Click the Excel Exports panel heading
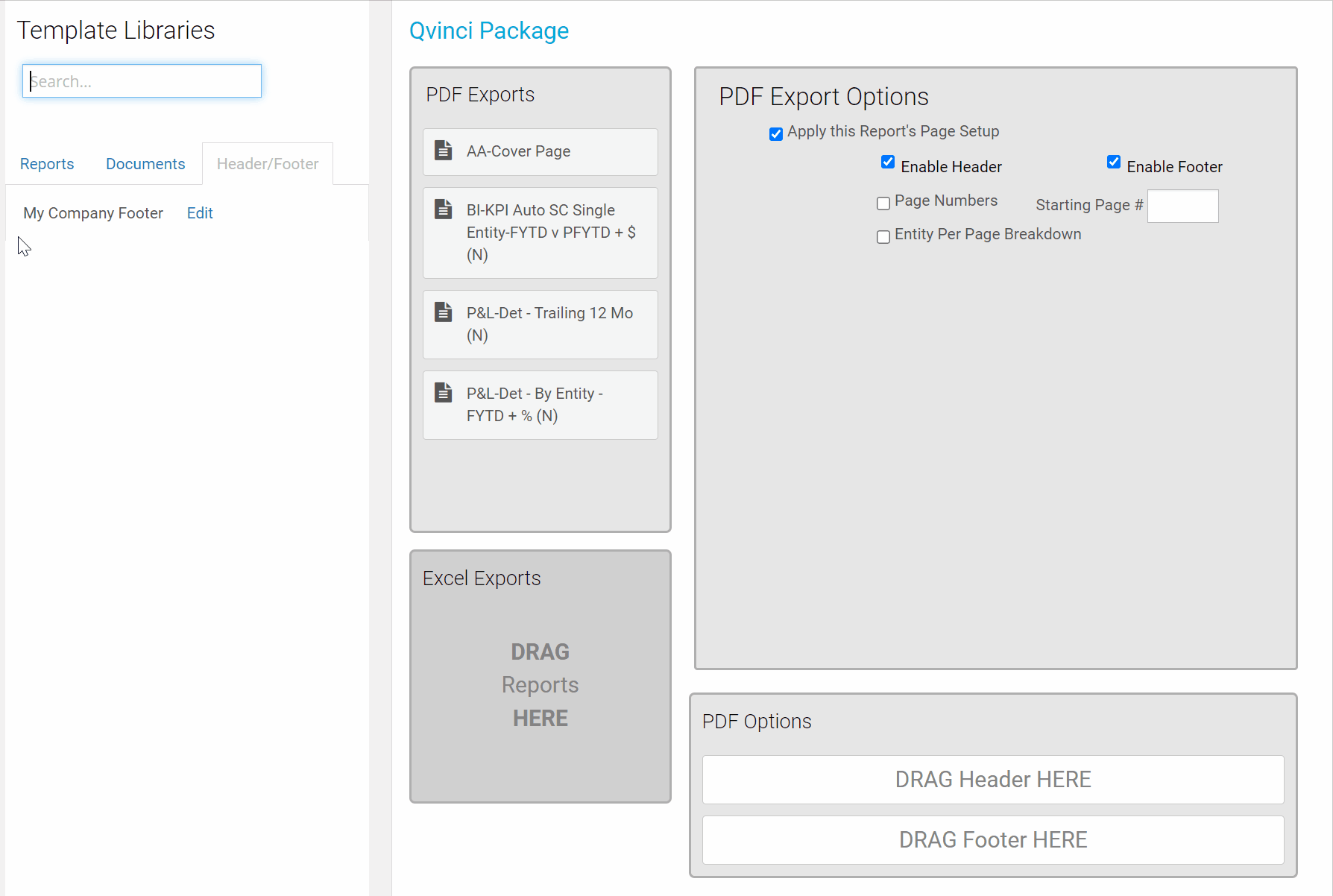The image size is (1333, 896). [482, 578]
